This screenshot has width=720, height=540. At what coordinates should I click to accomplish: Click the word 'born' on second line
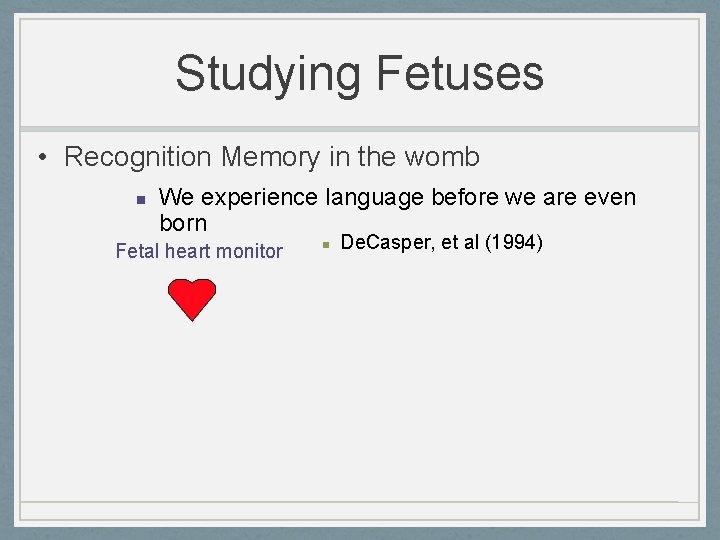coord(183,223)
